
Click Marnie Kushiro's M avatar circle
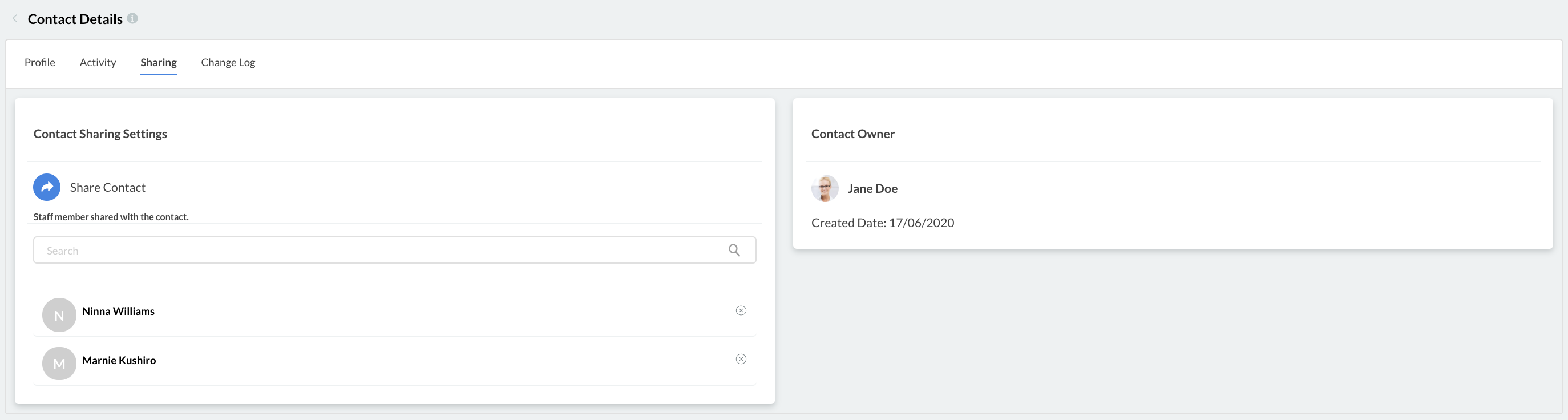59,364
